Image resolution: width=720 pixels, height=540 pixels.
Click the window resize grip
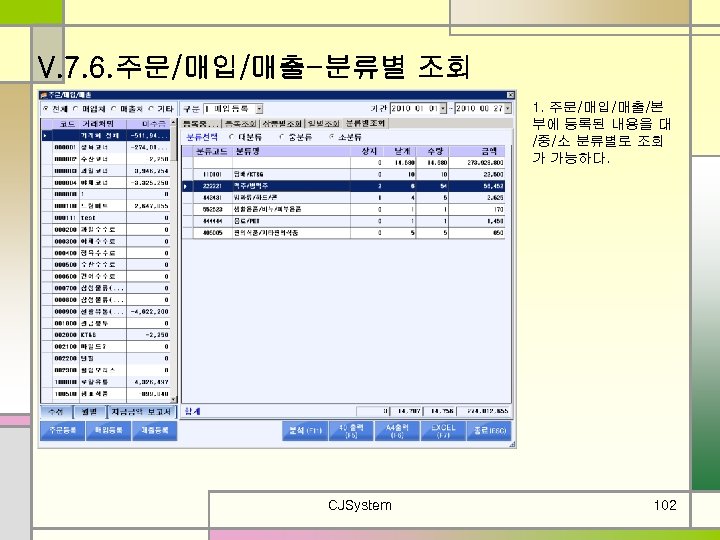point(512,444)
